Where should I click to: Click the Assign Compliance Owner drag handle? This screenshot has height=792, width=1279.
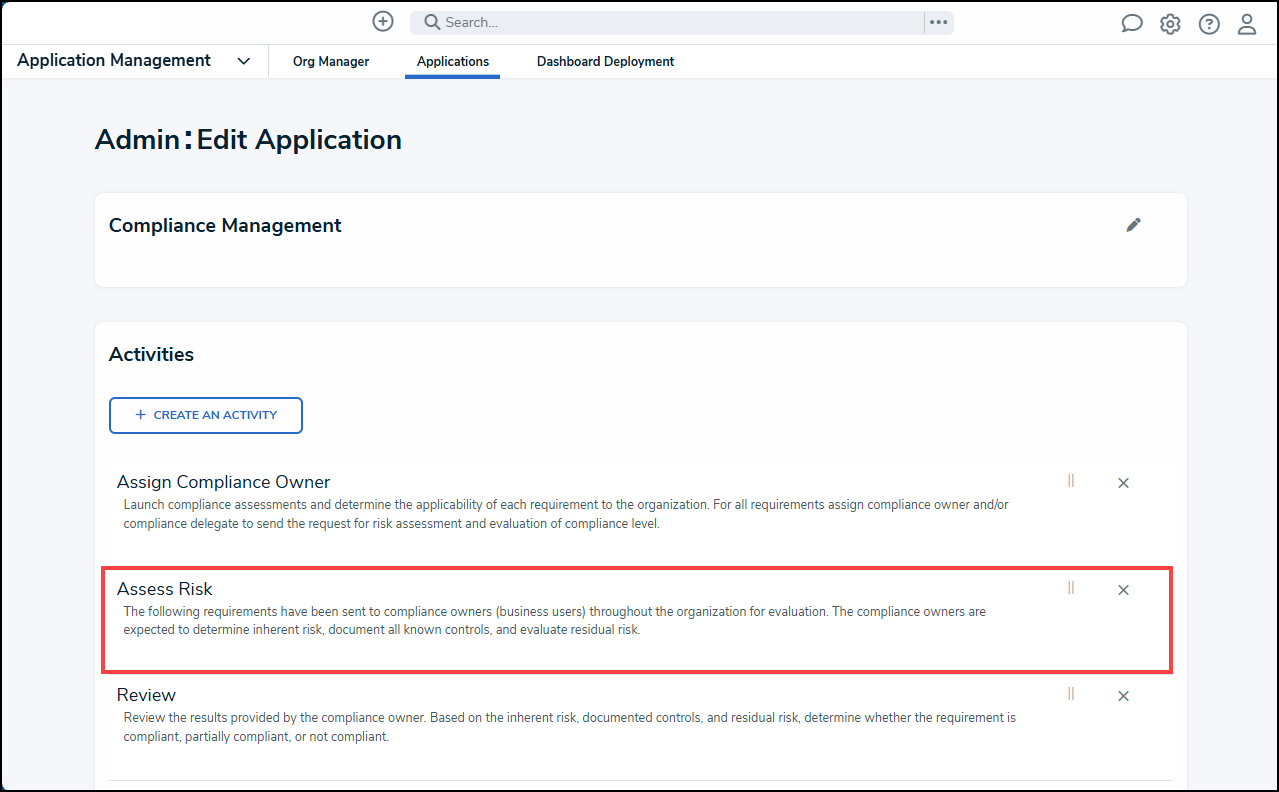(1071, 481)
